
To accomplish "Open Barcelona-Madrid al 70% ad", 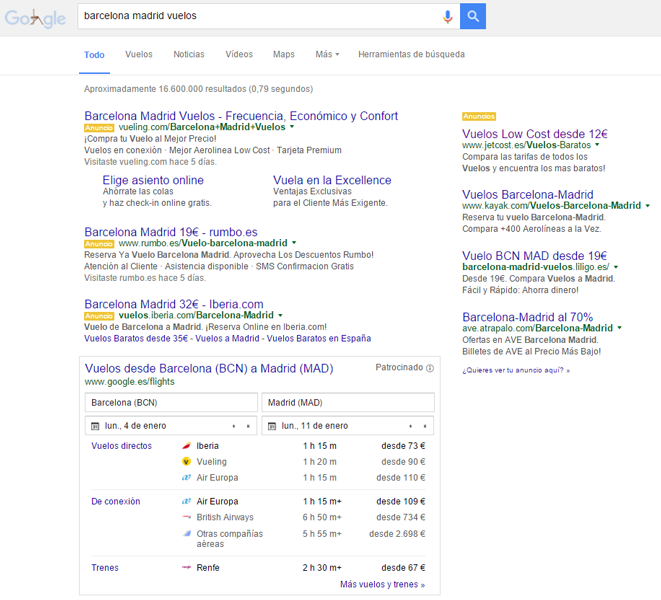I will pos(528,317).
